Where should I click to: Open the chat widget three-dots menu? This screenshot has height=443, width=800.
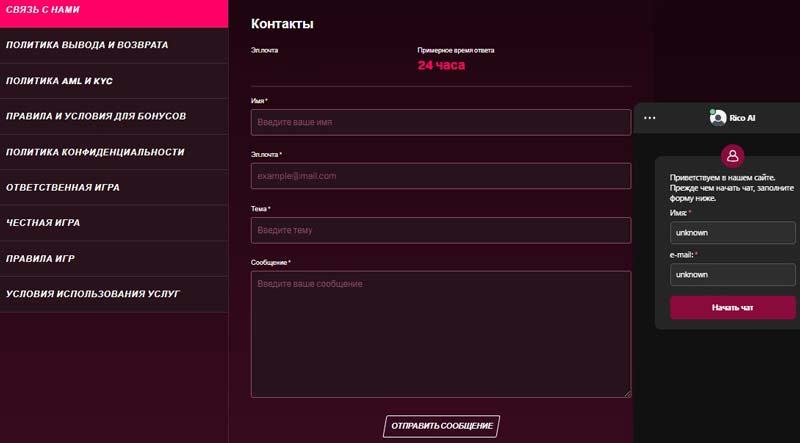click(650, 118)
